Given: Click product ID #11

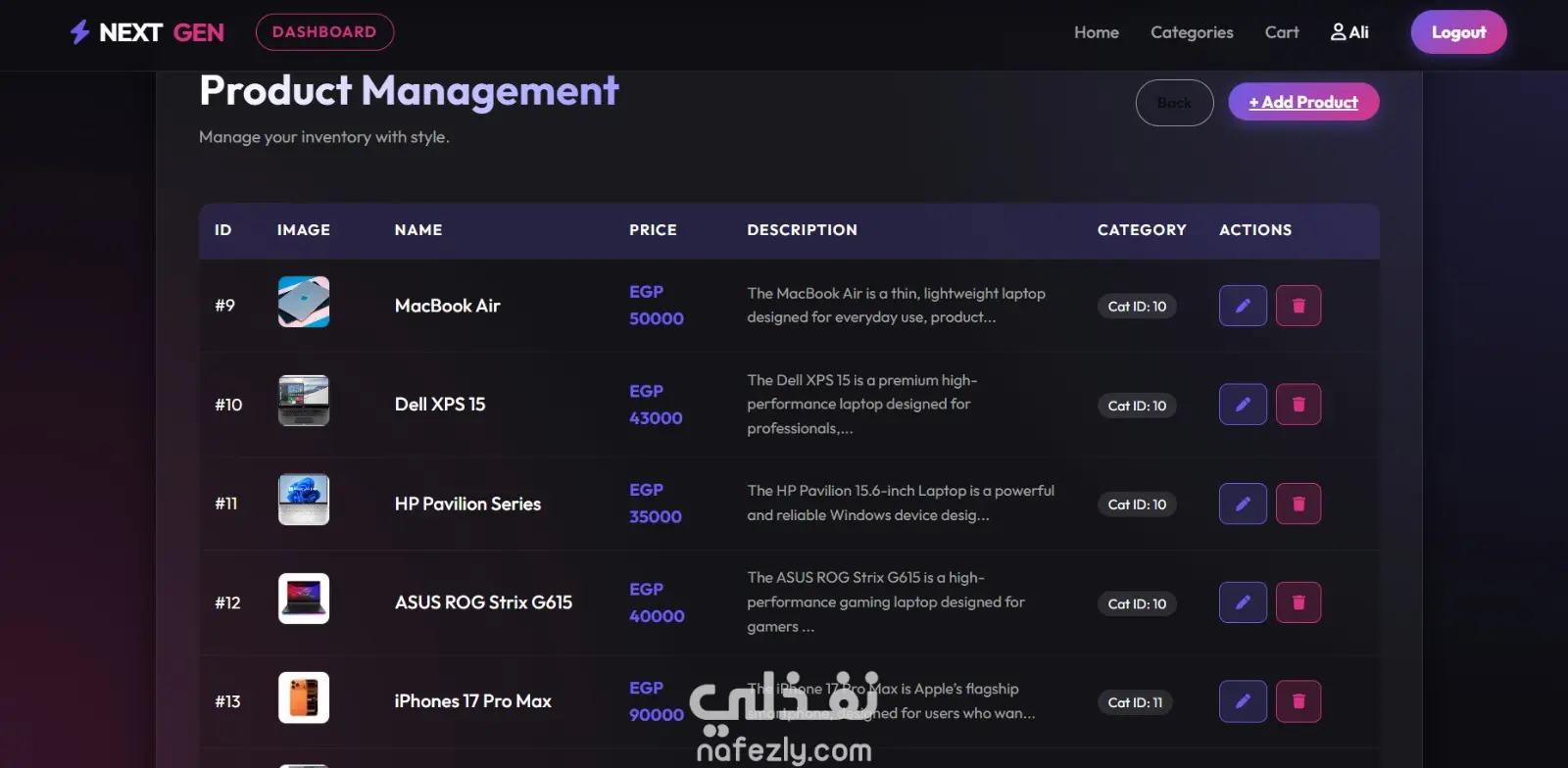Looking at the screenshot, I should pyautogui.click(x=226, y=504).
